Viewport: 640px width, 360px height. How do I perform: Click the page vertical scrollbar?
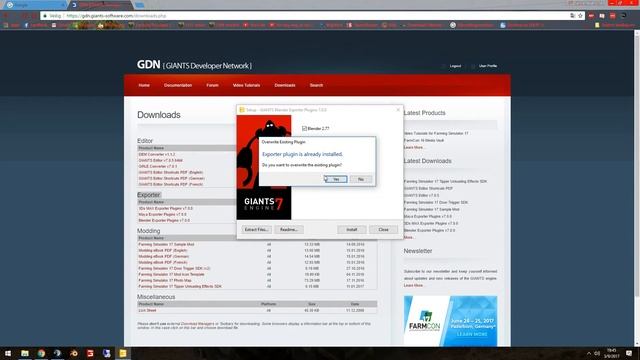point(637,188)
